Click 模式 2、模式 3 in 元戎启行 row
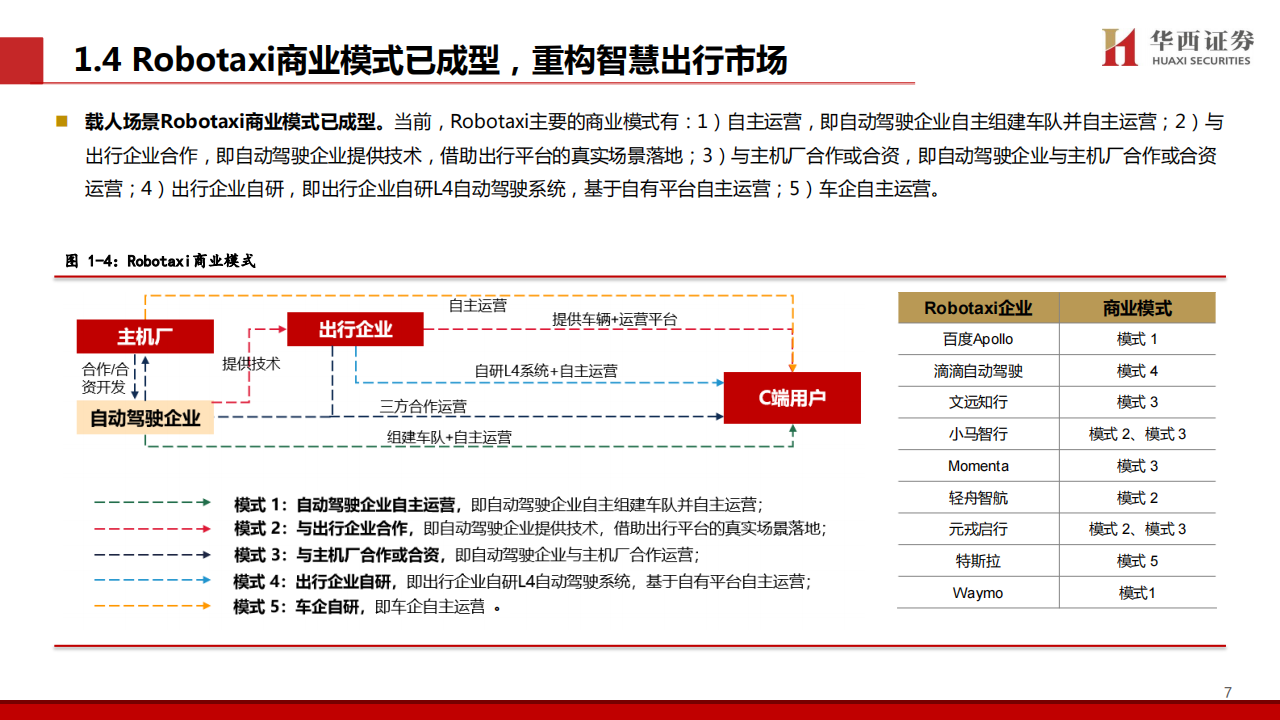This screenshot has width=1280, height=720. point(1138,529)
